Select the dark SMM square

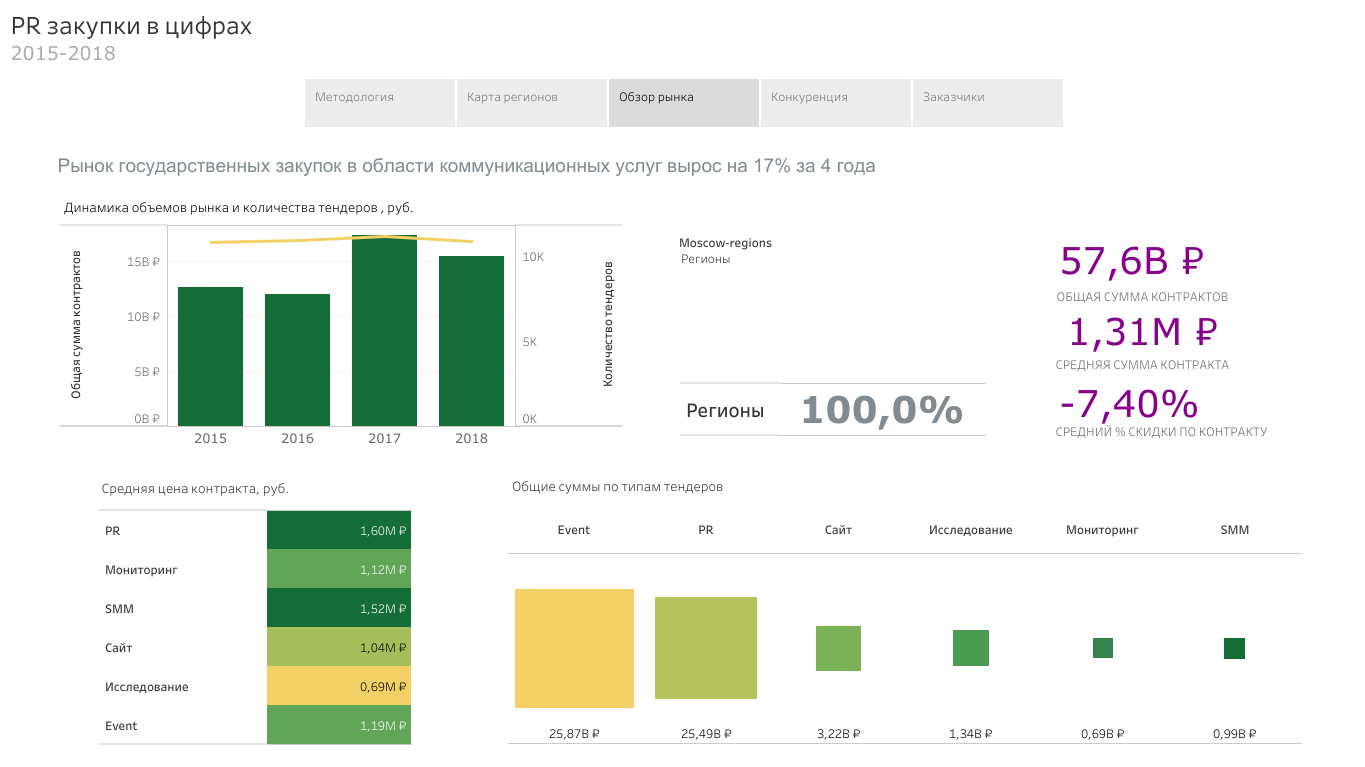(1234, 648)
